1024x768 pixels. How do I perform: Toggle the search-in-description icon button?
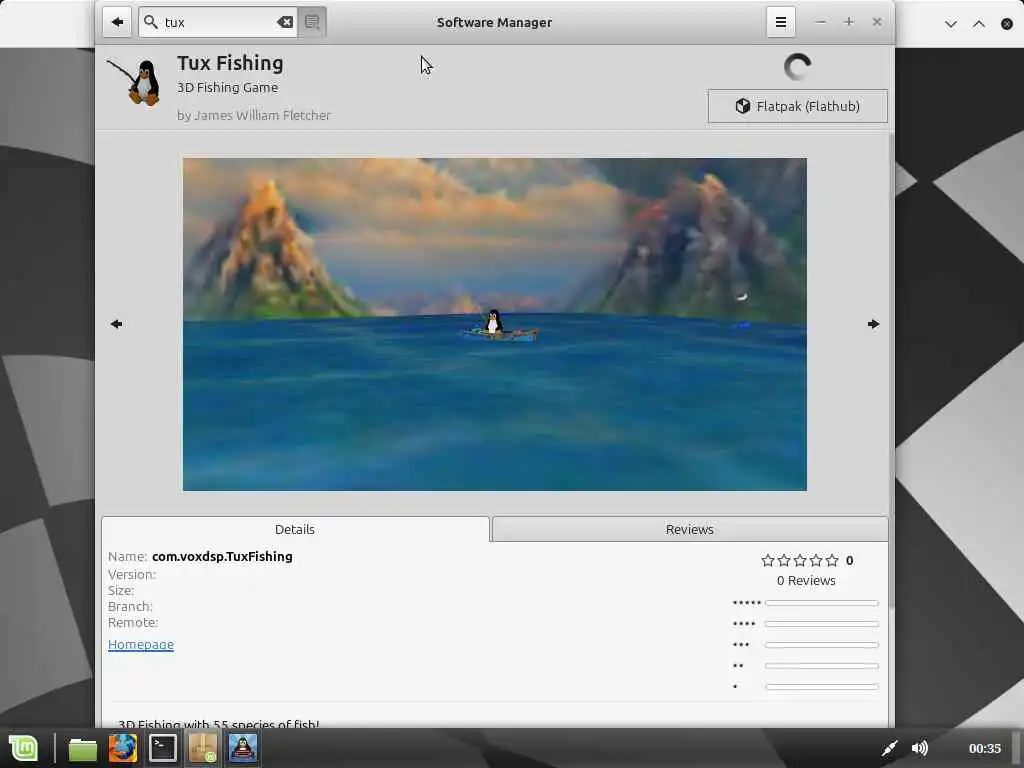coord(312,22)
